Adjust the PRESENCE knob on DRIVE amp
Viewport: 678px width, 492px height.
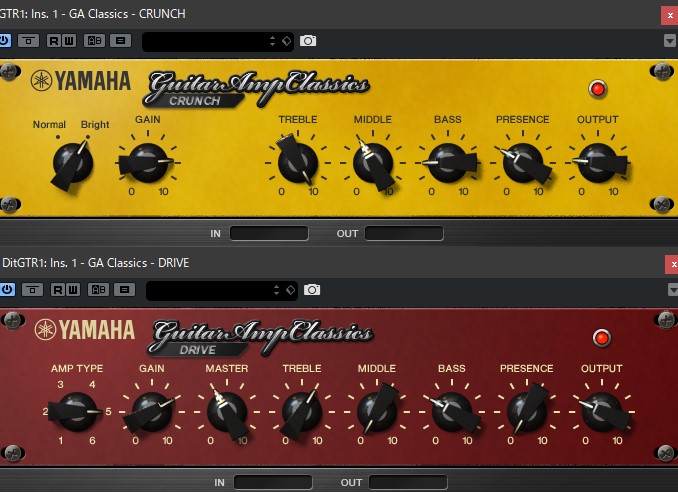tap(527, 411)
